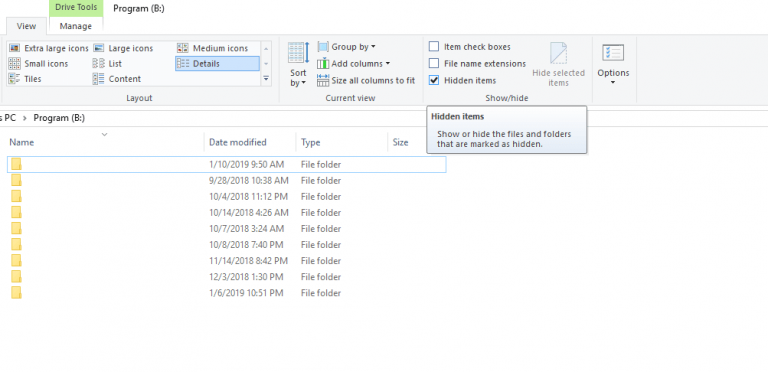The width and height of the screenshot is (768, 372).
Task: Open the Add columns dropdown
Action: pyautogui.click(x=354, y=64)
